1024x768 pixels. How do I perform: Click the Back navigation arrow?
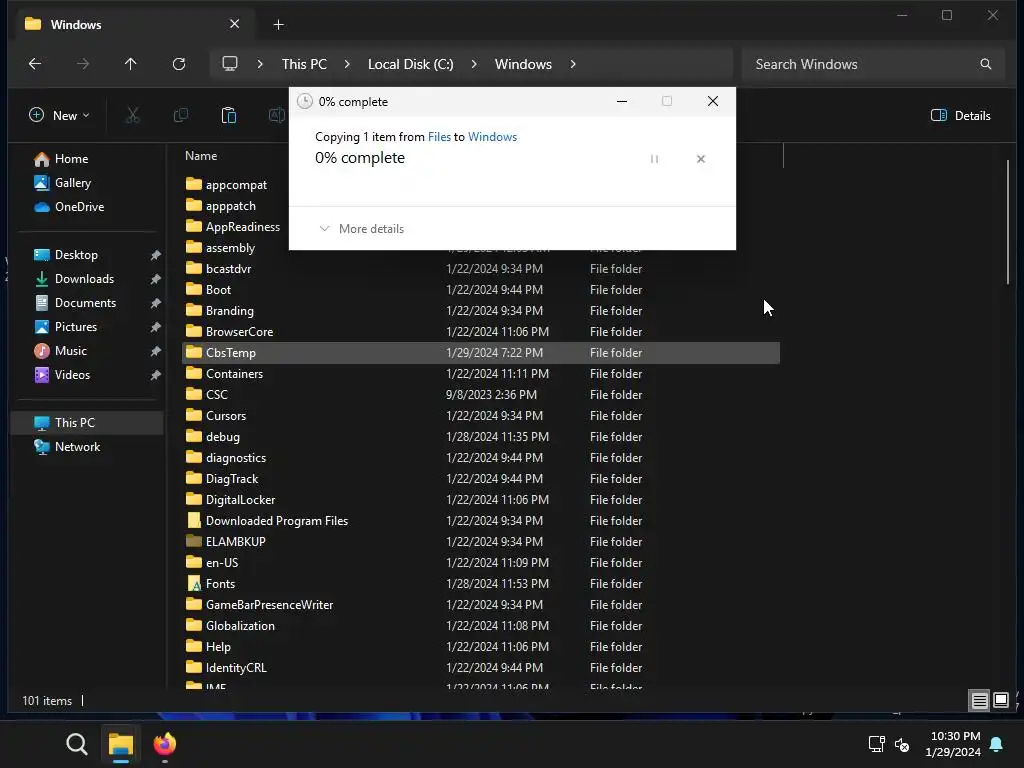click(35, 64)
